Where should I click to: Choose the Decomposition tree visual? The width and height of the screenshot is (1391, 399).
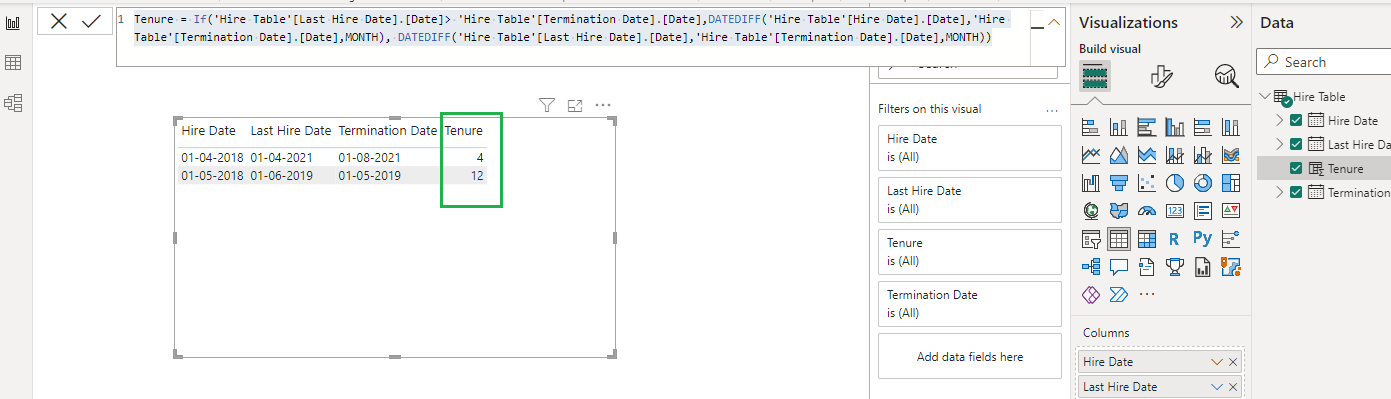pos(1091,267)
